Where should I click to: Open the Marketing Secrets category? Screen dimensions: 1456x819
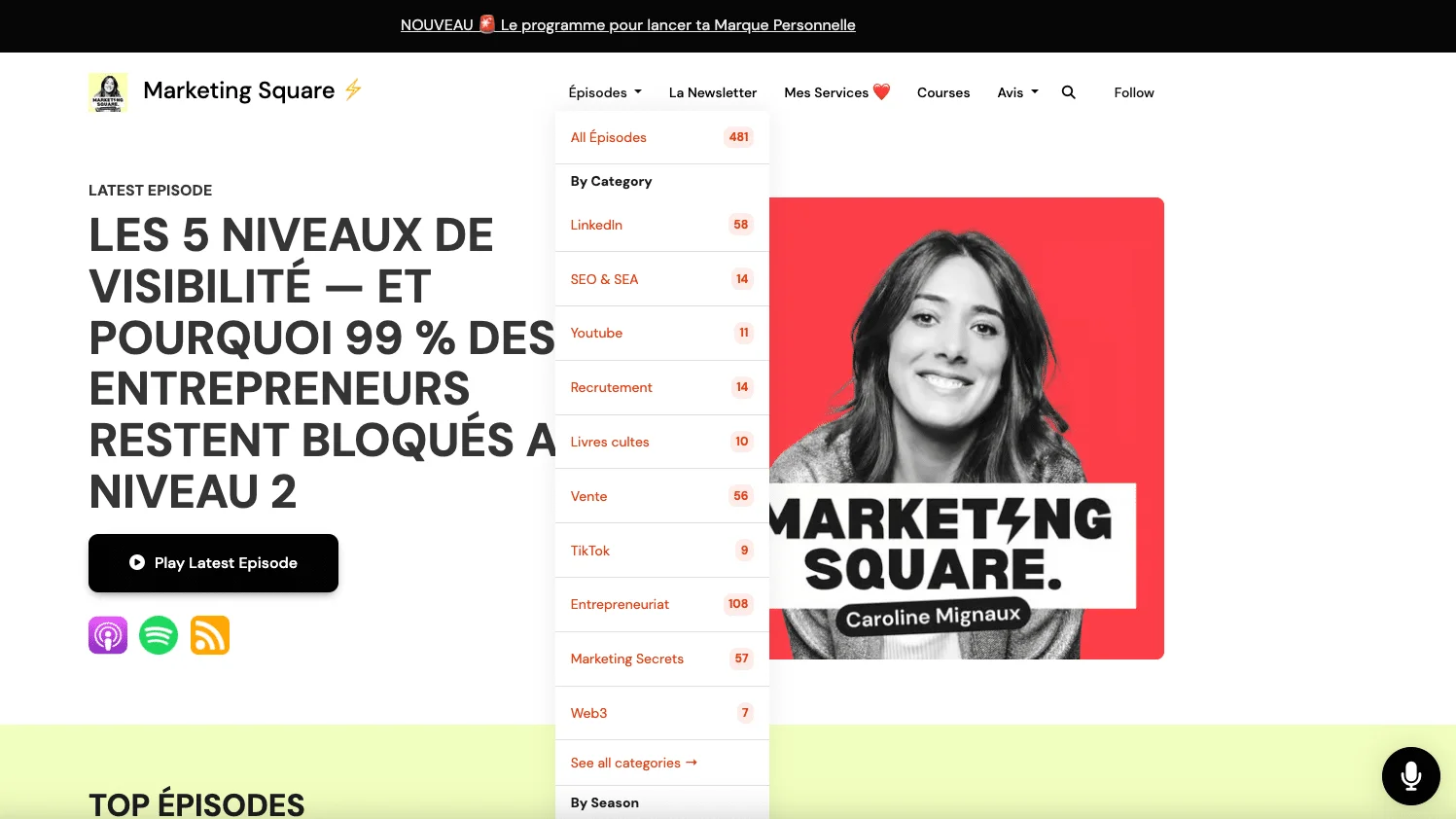(x=662, y=659)
